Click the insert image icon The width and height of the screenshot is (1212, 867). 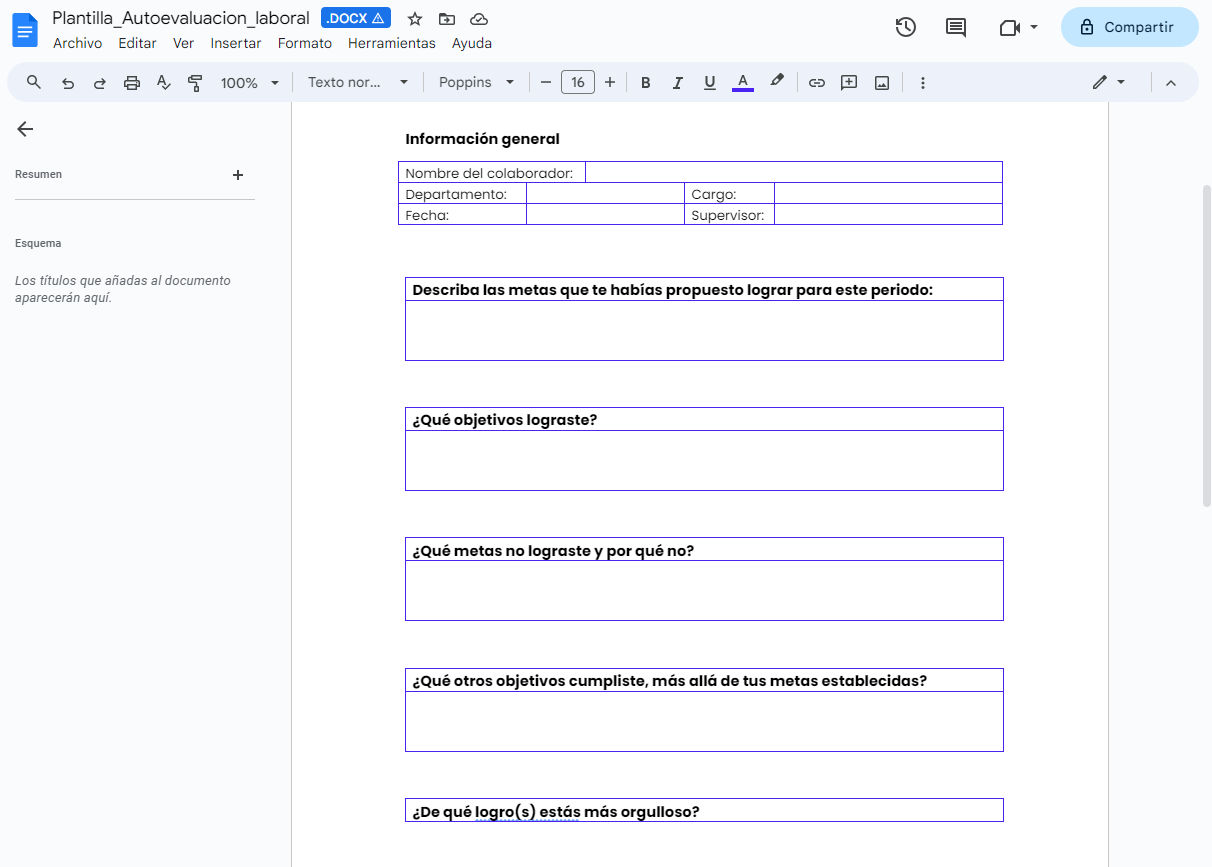click(x=882, y=83)
